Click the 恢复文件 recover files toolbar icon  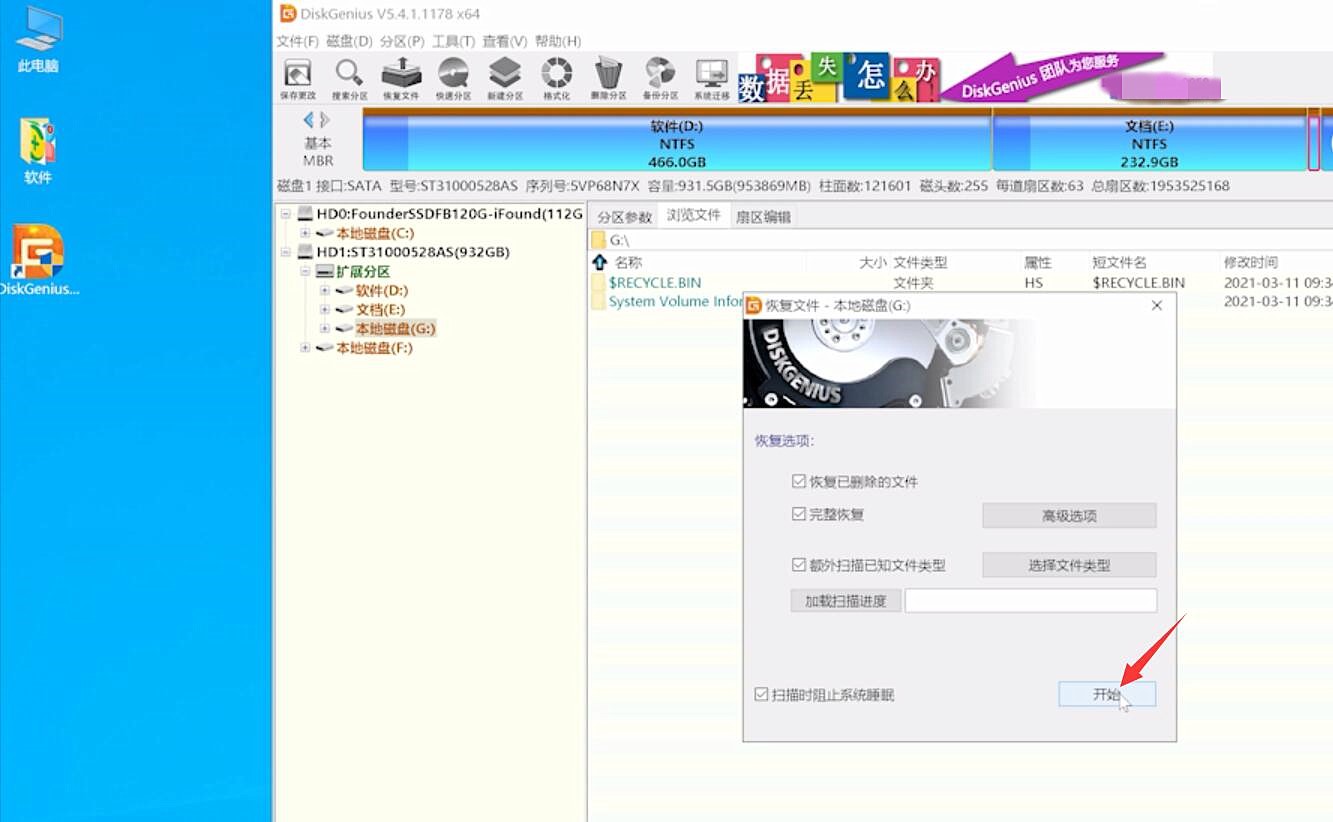(x=401, y=79)
